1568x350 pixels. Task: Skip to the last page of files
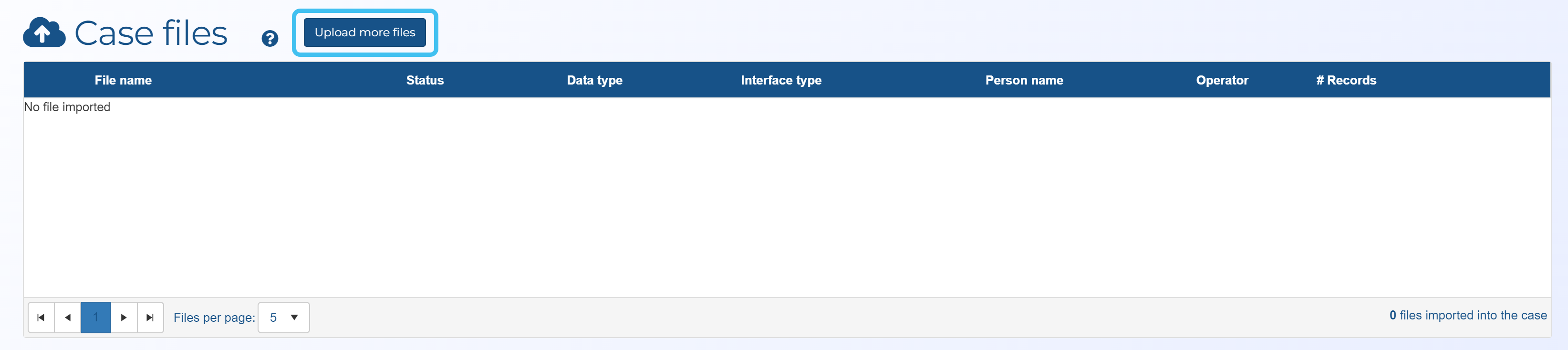pyautogui.click(x=150, y=317)
